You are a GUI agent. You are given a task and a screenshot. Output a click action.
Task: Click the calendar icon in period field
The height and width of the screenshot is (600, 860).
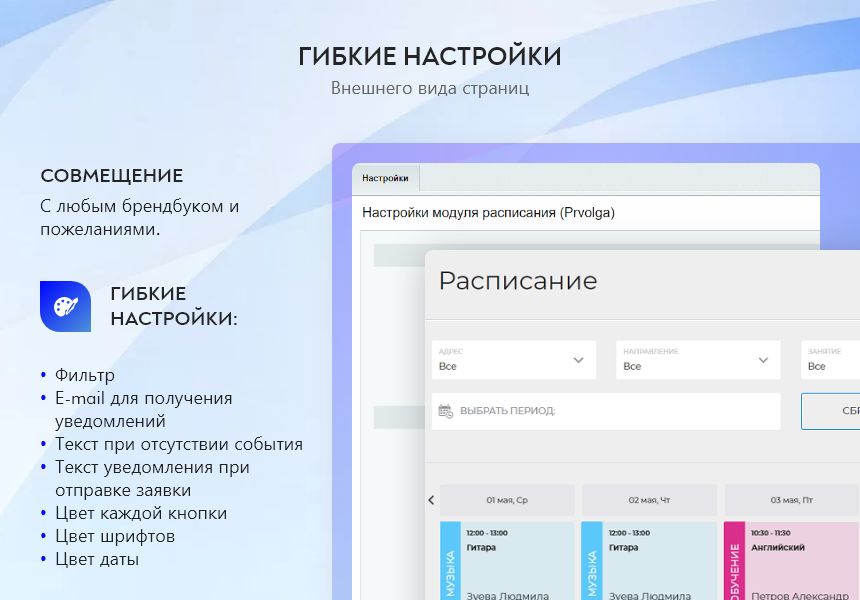coord(446,410)
